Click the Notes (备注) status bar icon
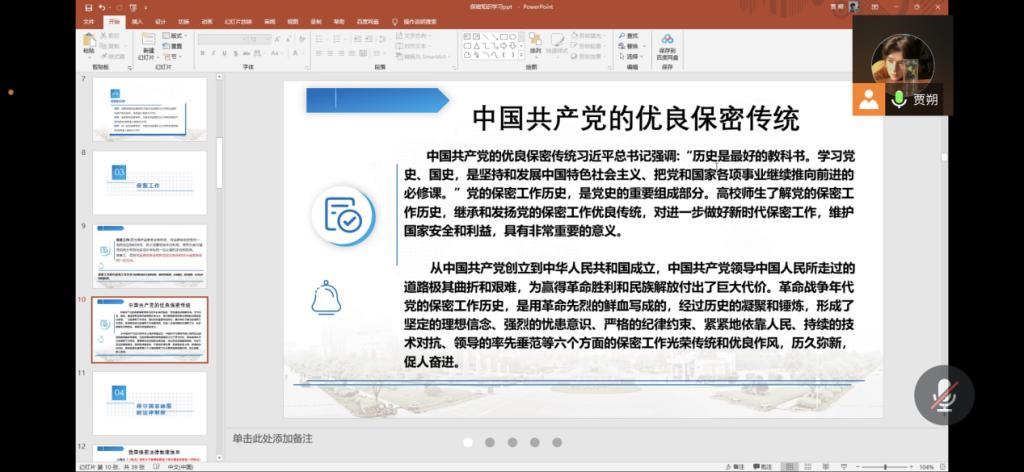Screen dimensions: 1024x472 [733, 467]
